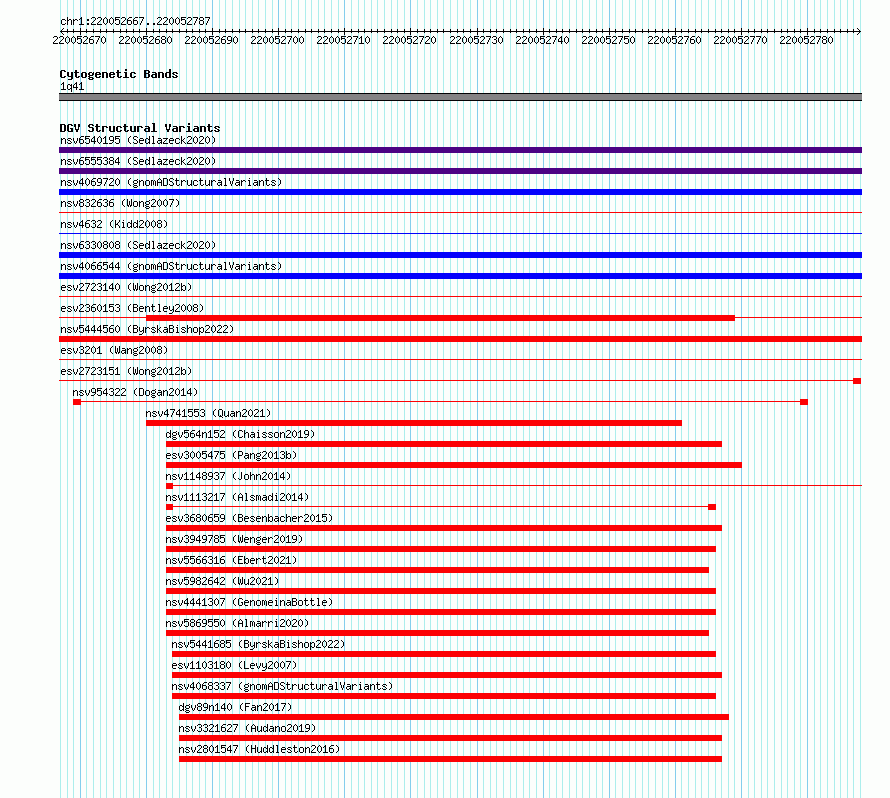Click esv2723151 (Wong2012b) label
This screenshot has height=798, width=890.
pos(126,371)
